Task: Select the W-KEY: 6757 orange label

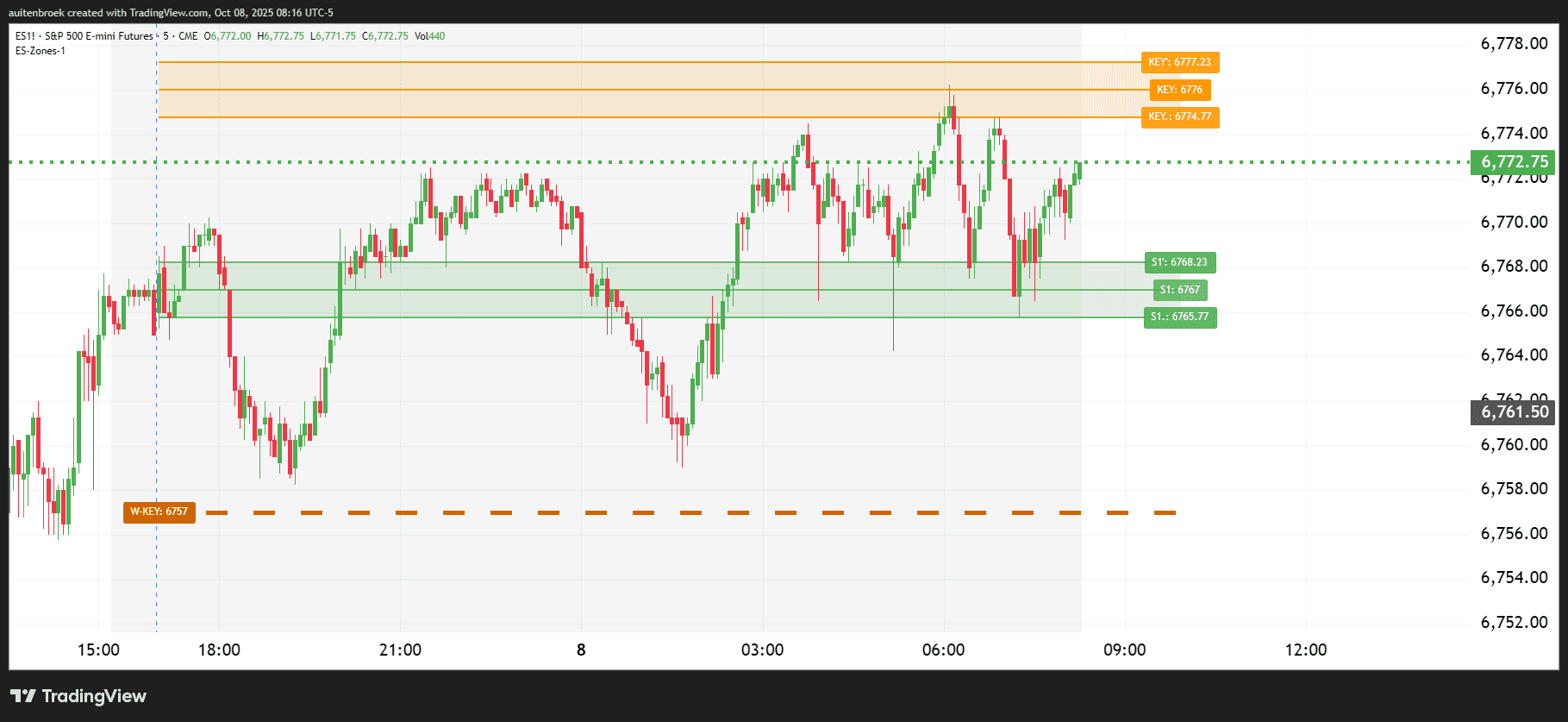Action: (x=159, y=512)
